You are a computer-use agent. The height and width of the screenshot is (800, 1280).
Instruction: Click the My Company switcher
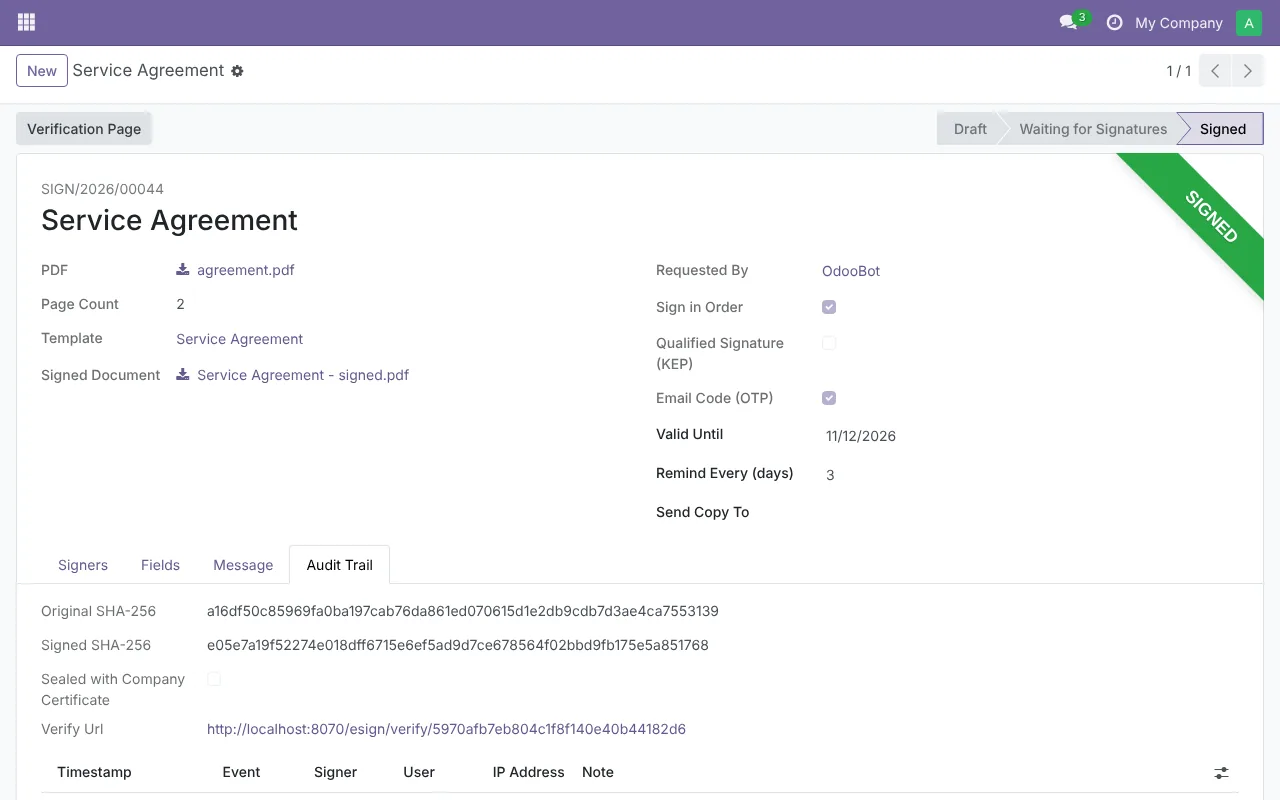point(1179,22)
